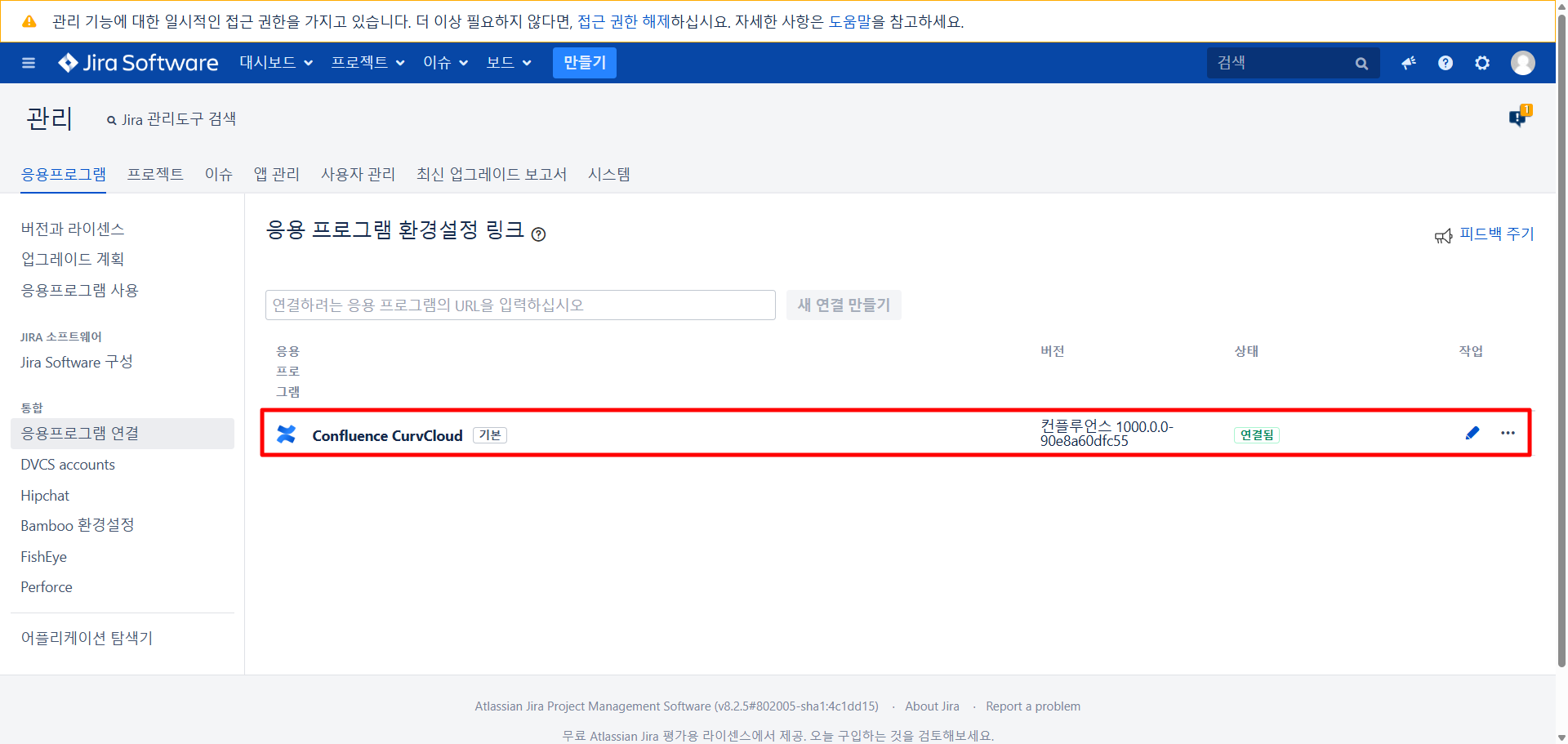Click Jira 관리도구 검색 link
Image resolution: width=1568 pixels, height=744 pixels.
[171, 119]
